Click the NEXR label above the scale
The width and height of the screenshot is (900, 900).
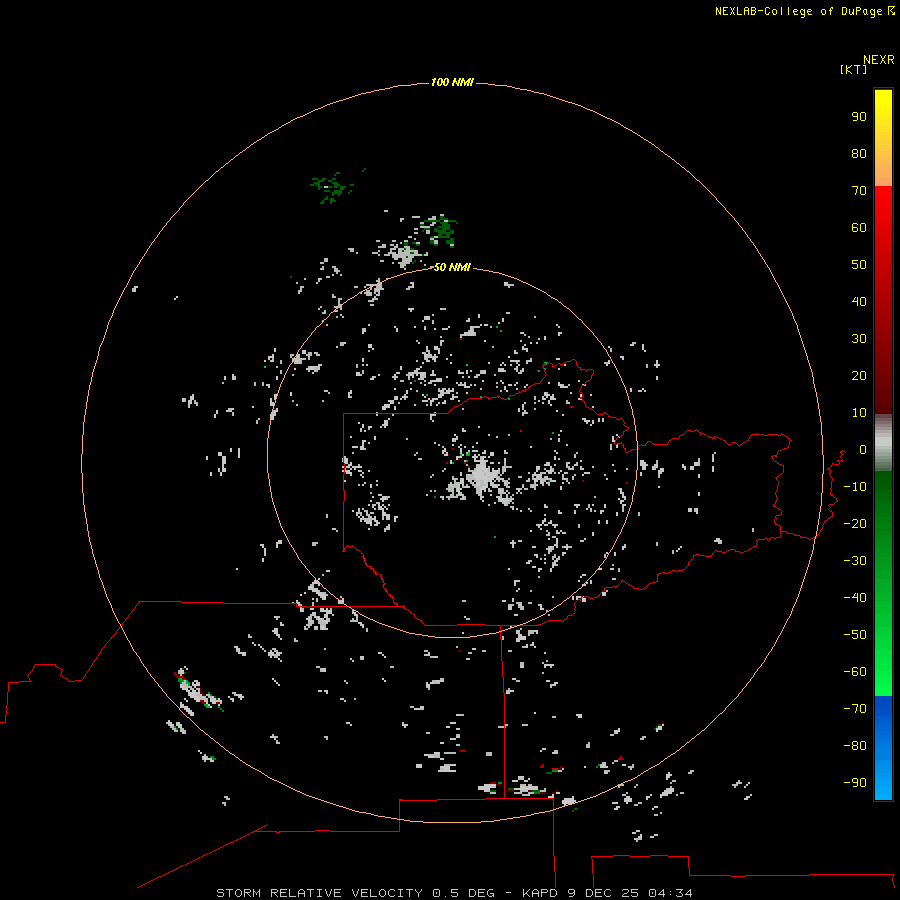tap(878, 60)
